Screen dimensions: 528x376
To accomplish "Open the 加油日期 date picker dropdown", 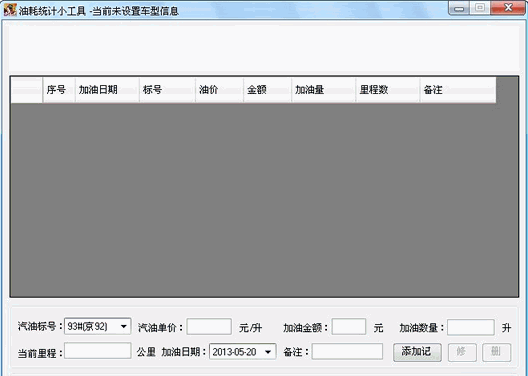I will point(242,352).
